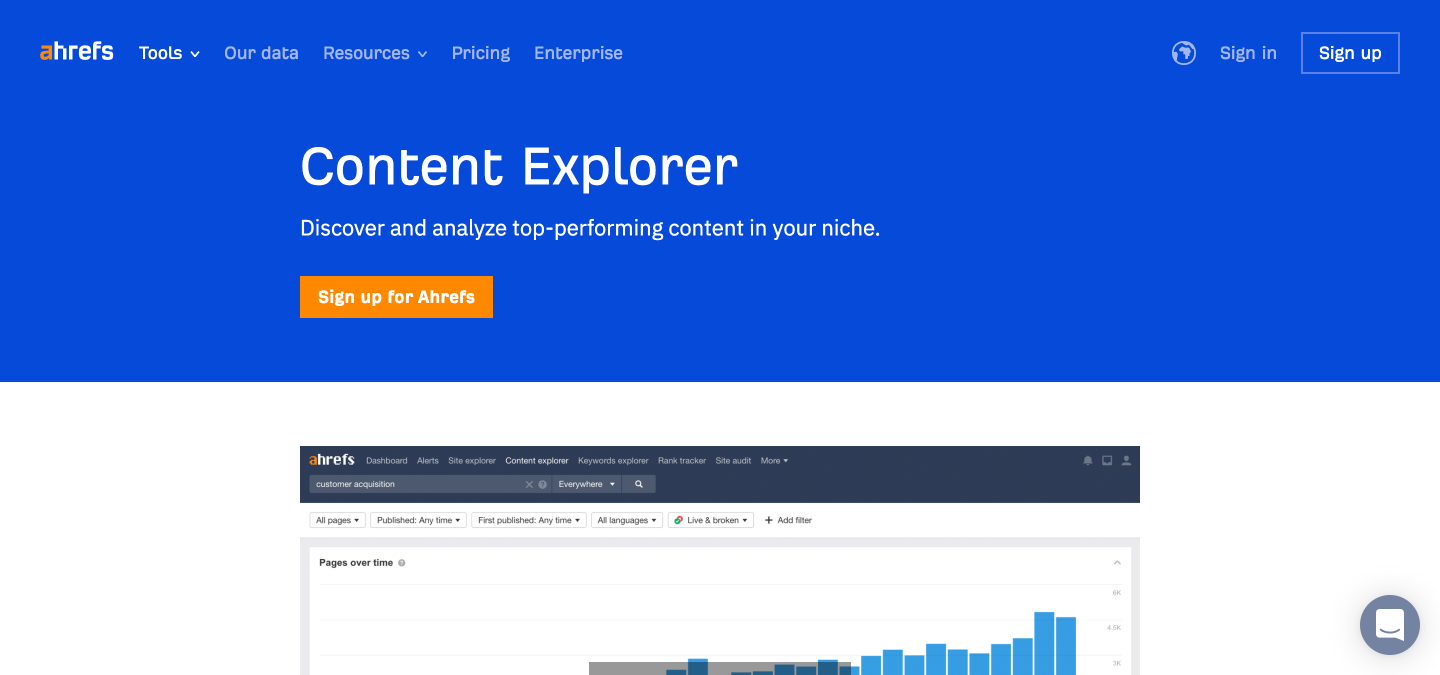Click the user profile icon in the preview
Screen dimensions: 1440x675
tap(1126, 461)
